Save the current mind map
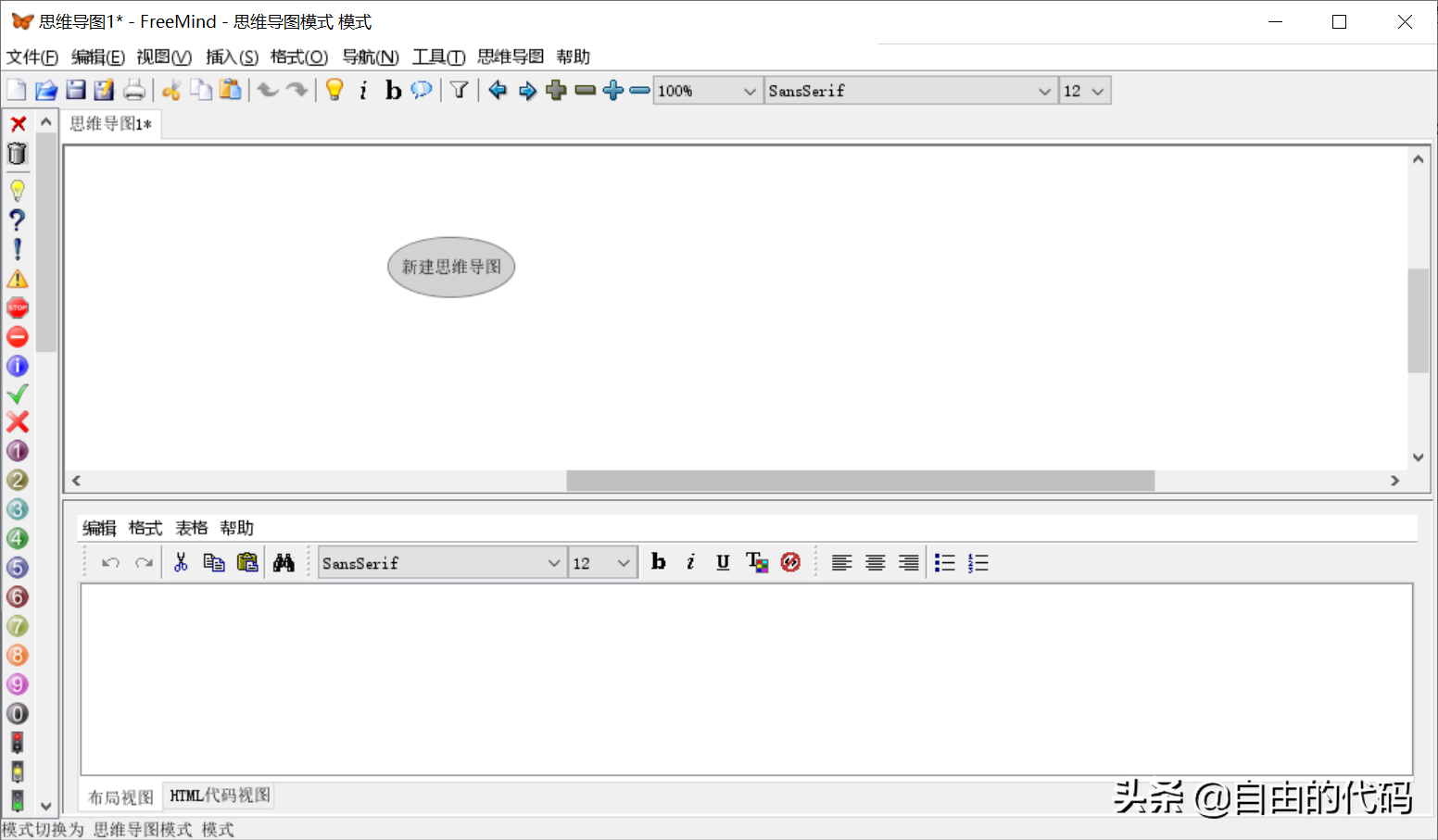The height and width of the screenshot is (840, 1438). [x=76, y=90]
